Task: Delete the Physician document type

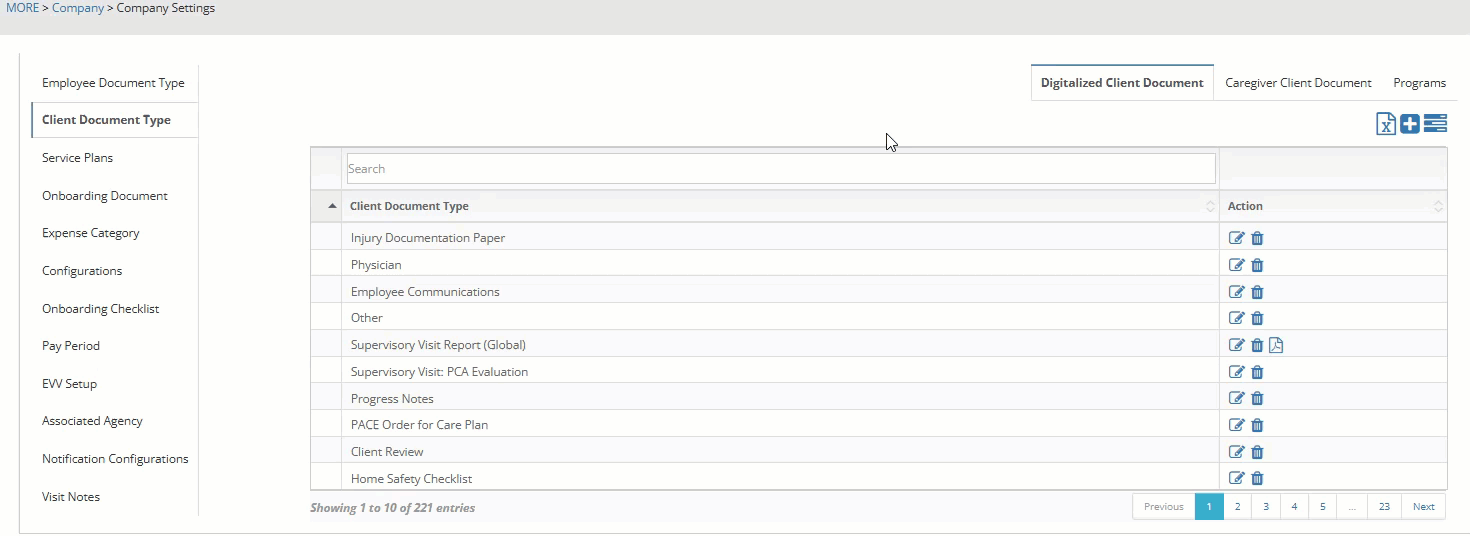Action: (x=1257, y=265)
